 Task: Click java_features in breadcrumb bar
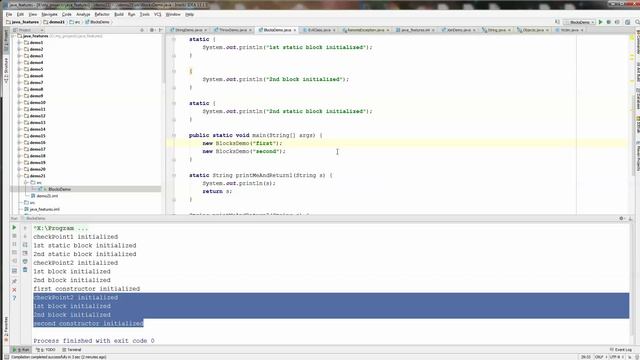coord(23,22)
